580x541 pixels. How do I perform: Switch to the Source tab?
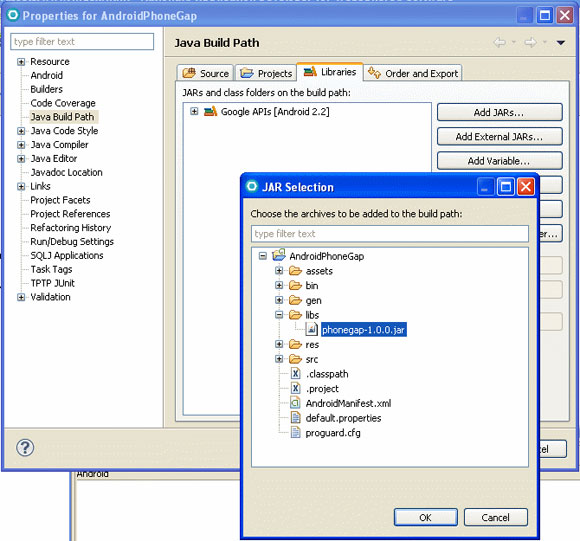206,73
